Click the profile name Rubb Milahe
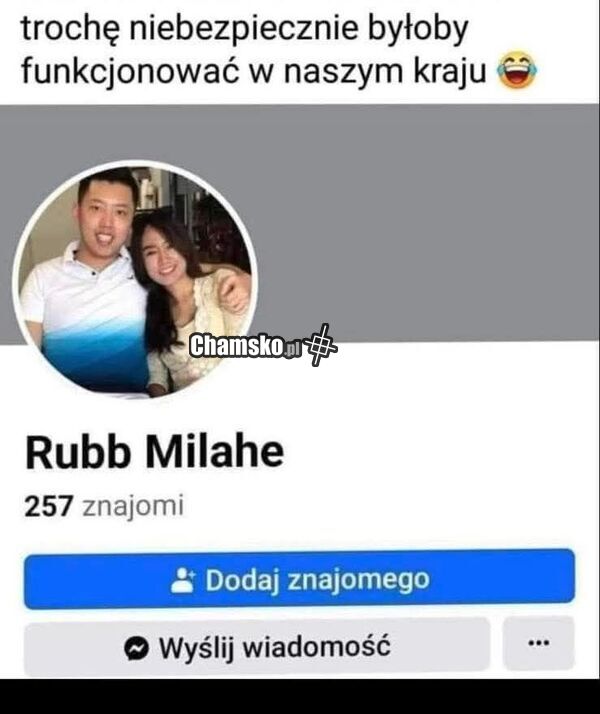Image resolution: width=600 pixels, height=714 pixels. coord(155,452)
